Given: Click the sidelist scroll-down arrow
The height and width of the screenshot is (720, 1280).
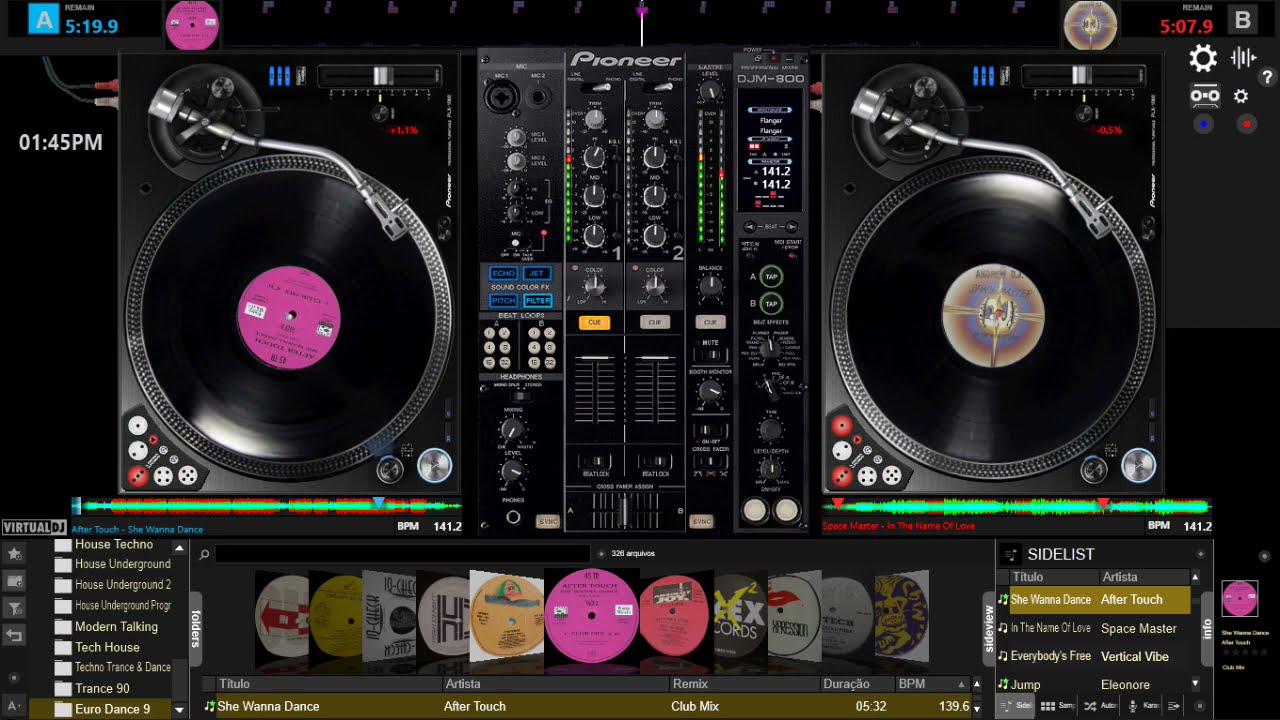Looking at the screenshot, I should (1195, 684).
